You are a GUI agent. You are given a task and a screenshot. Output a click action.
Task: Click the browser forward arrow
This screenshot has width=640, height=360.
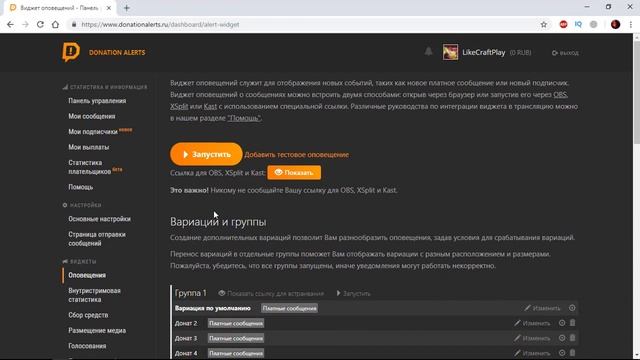coord(25,24)
